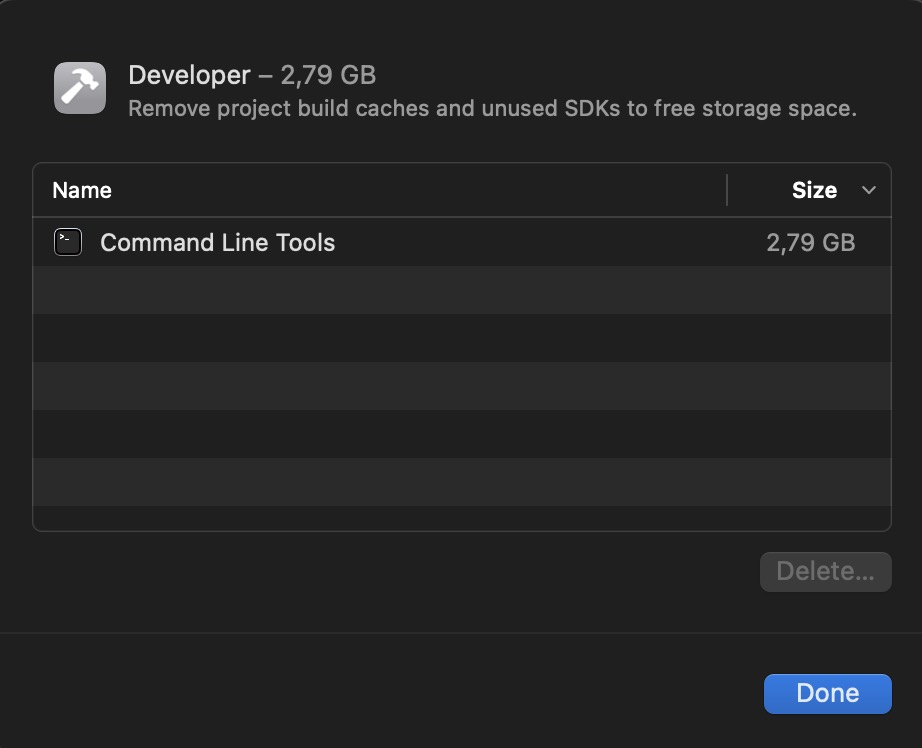
Task: Click the word Developer in the heading
Action: point(189,75)
